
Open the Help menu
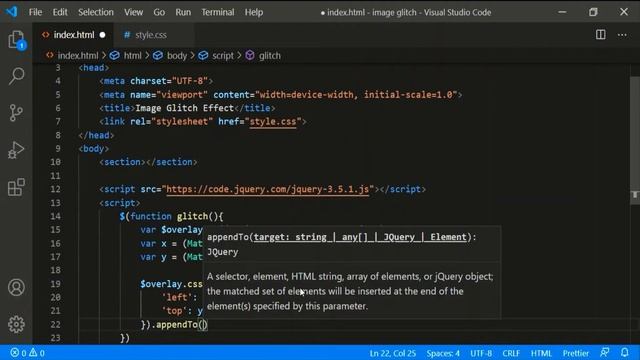(254, 12)
